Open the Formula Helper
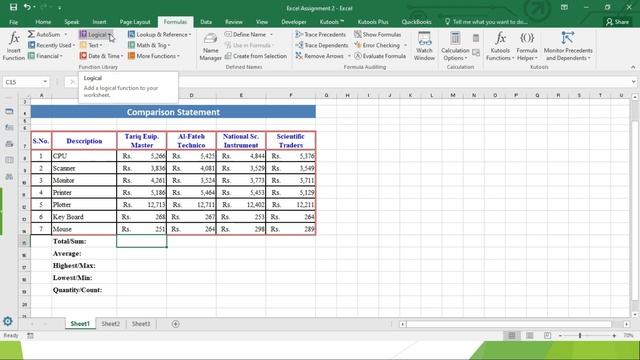Viewport: 640px width, 360px height. (x=527, y=46)
